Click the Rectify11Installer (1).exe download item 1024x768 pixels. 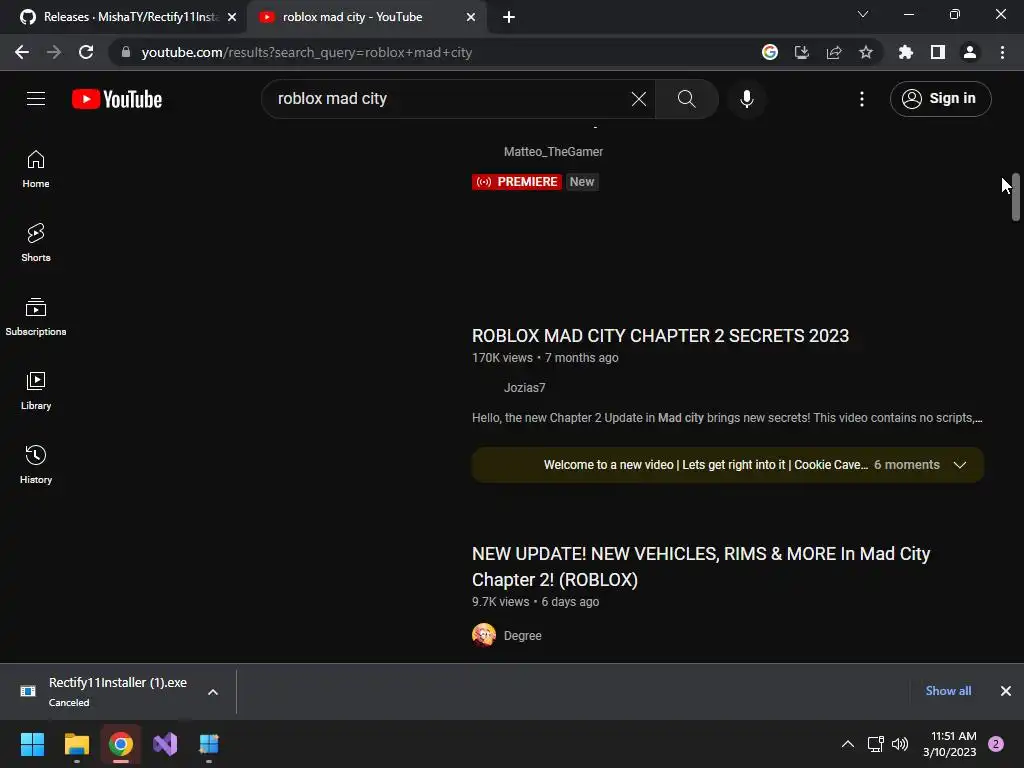click(x=118, y=692)
